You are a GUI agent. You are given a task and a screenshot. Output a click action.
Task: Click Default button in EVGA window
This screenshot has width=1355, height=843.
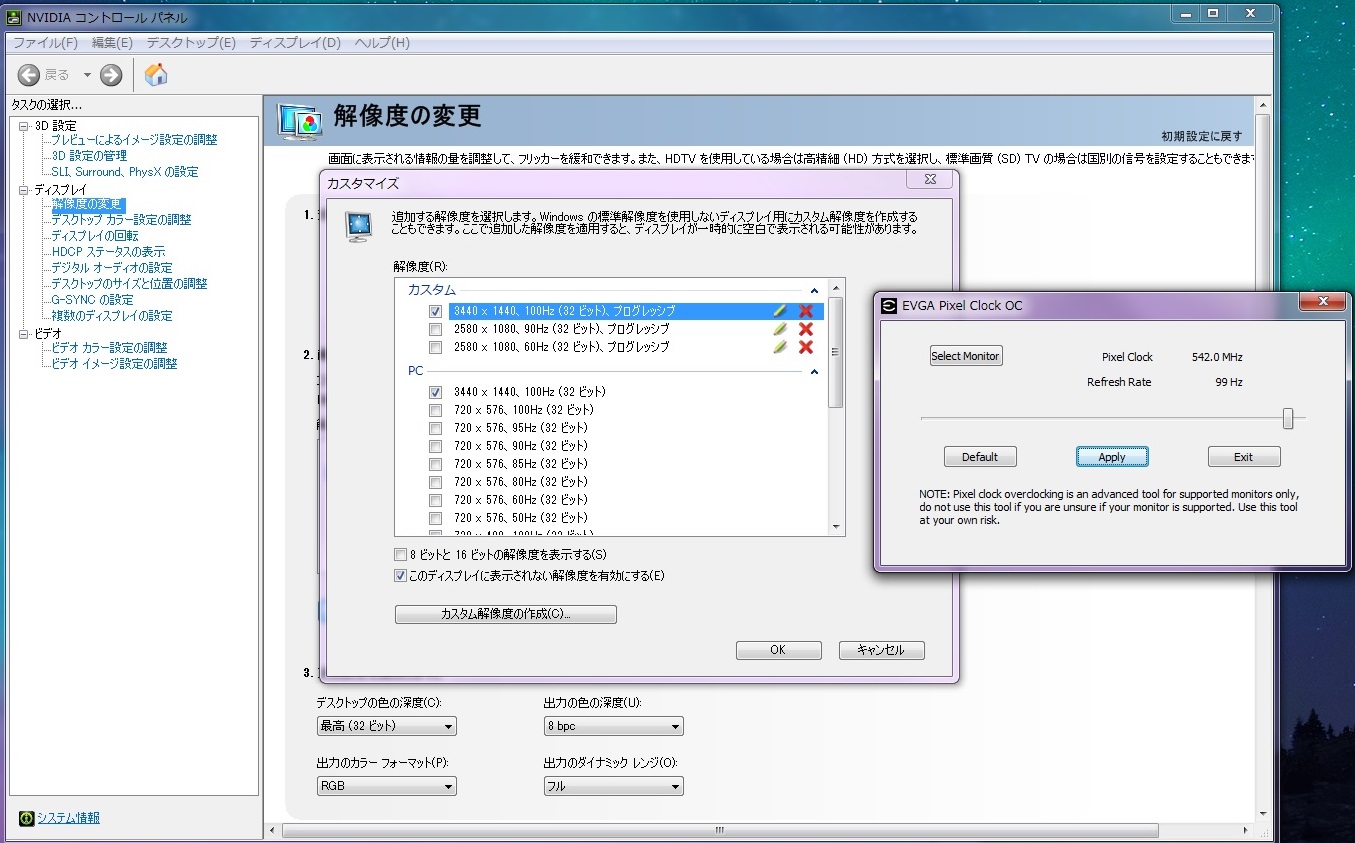(980, 457)
